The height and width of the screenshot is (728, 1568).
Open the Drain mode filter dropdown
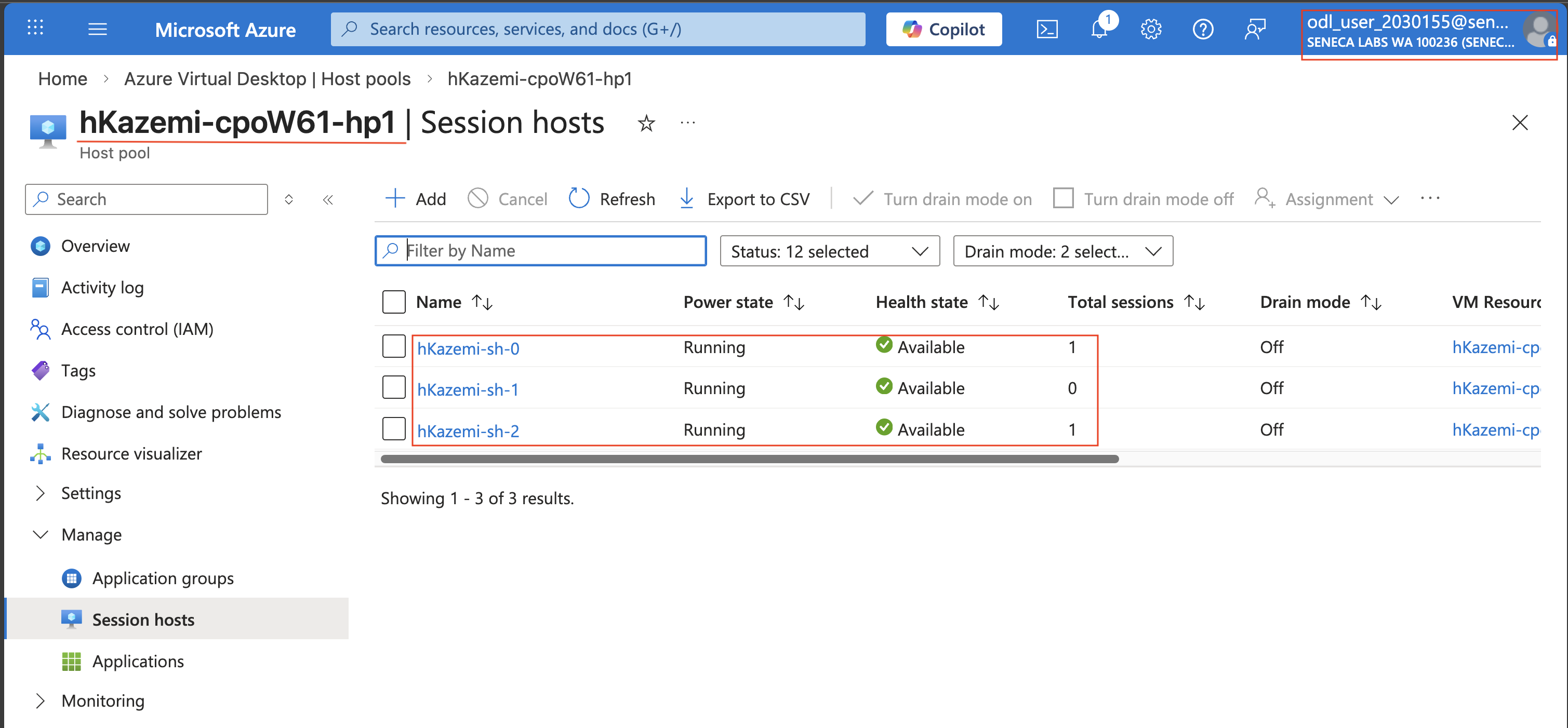click(x=1063, y=251)
